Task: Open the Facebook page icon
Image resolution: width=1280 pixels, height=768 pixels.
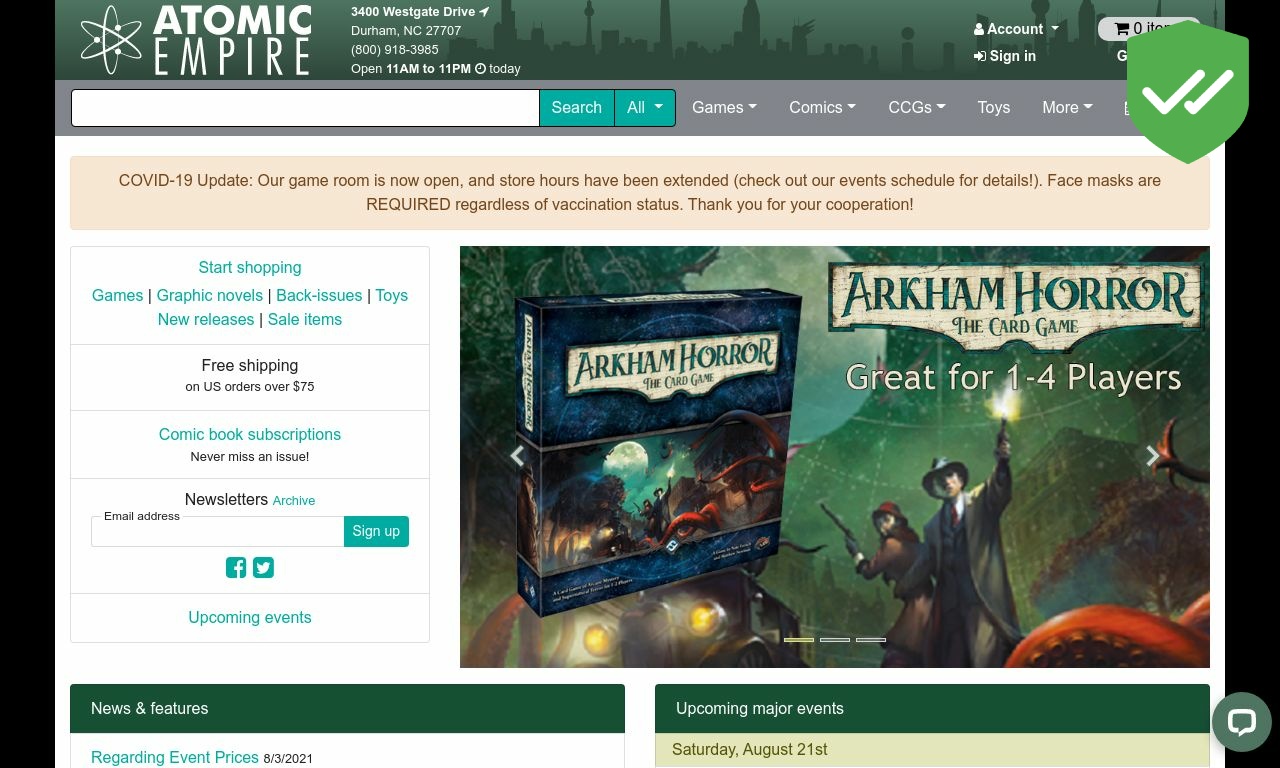Action: click(236, 568)
